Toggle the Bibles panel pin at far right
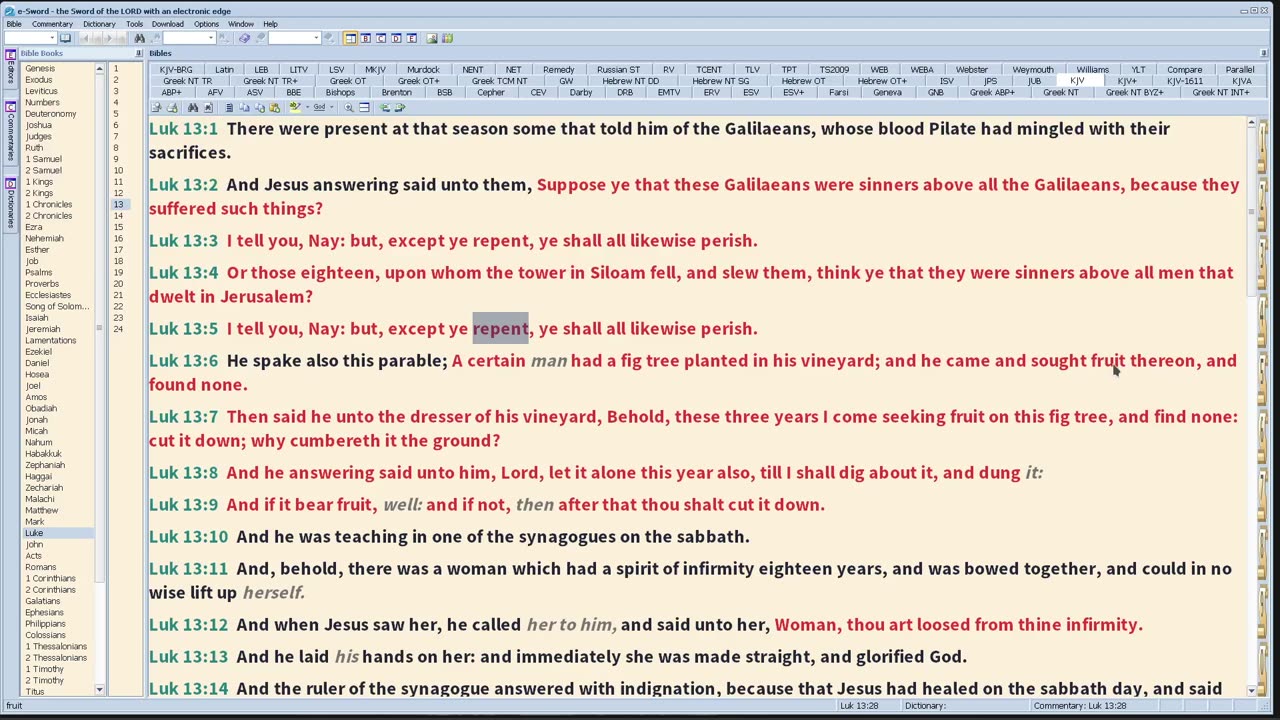 point(1264,53)
